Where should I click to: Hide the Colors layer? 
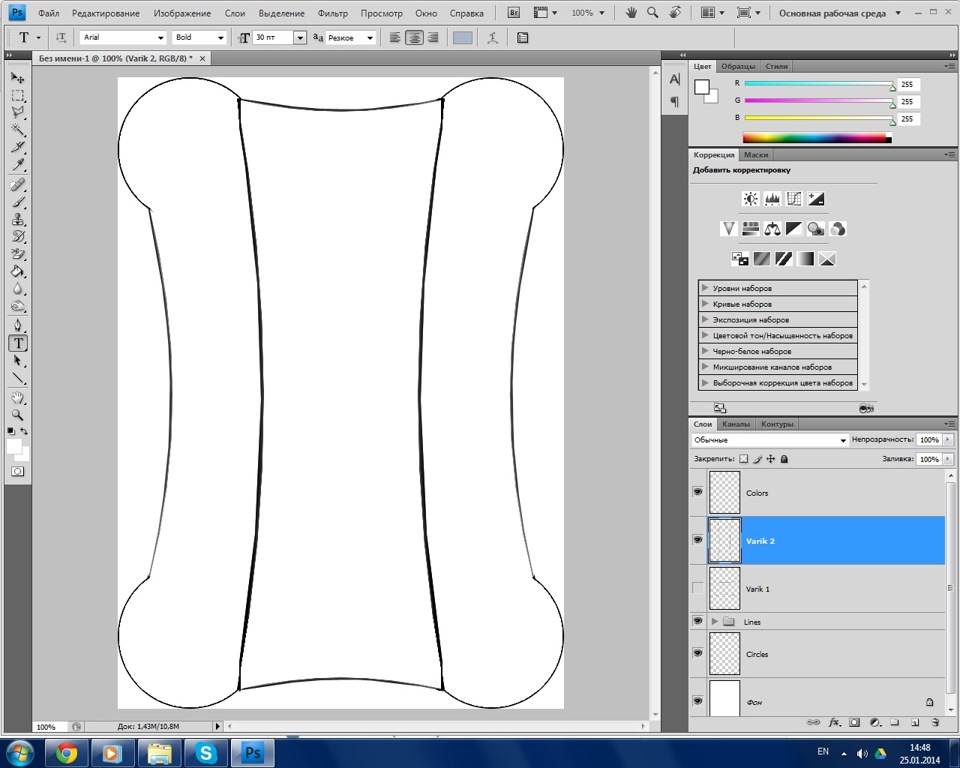coord(698,492)
